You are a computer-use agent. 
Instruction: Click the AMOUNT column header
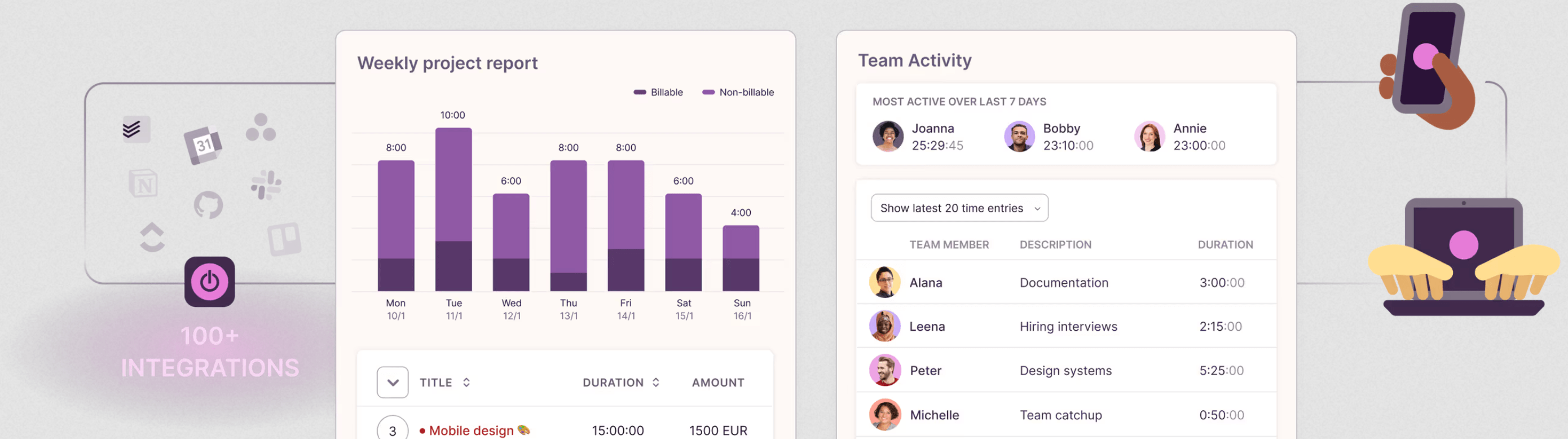[x=717, y=383]
